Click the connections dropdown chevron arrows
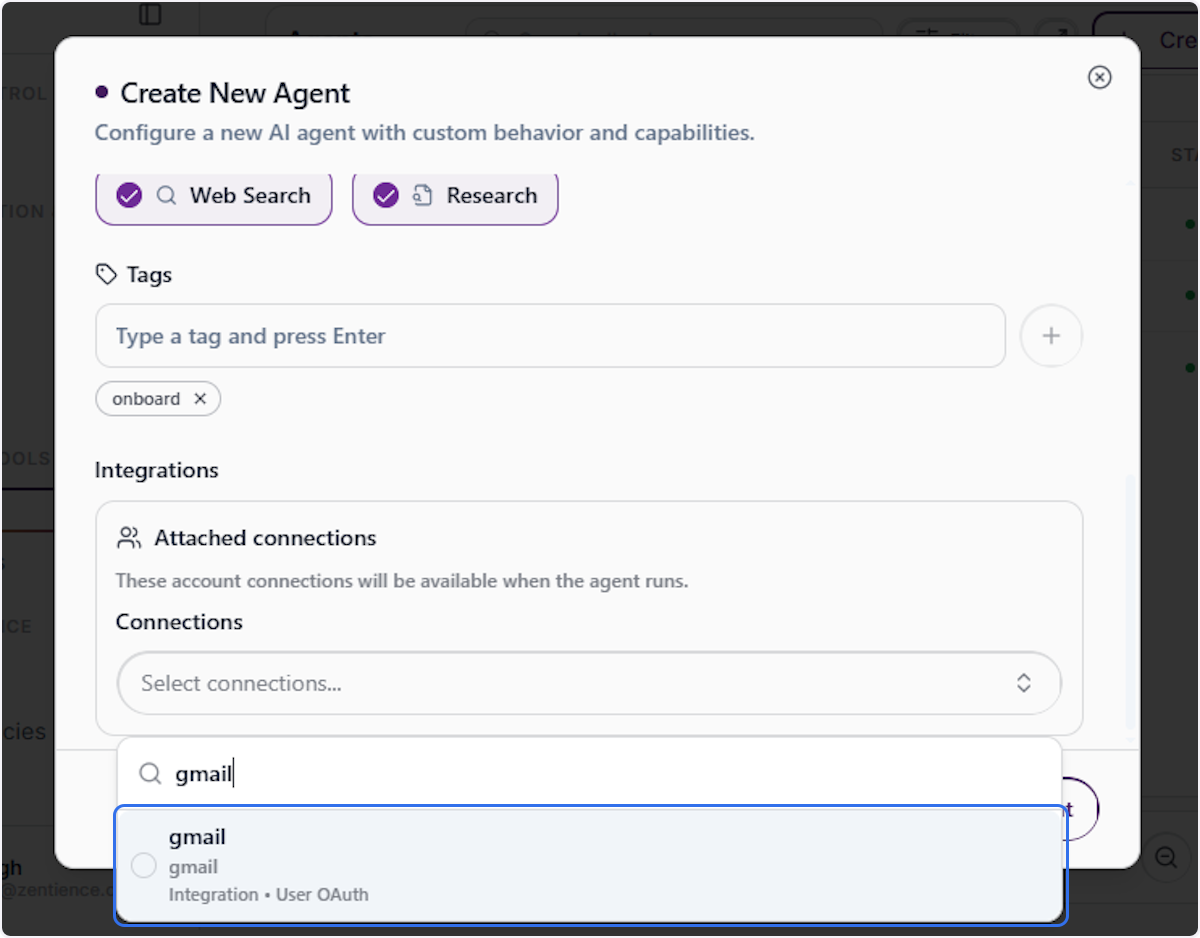 (x=1024, y=683)
